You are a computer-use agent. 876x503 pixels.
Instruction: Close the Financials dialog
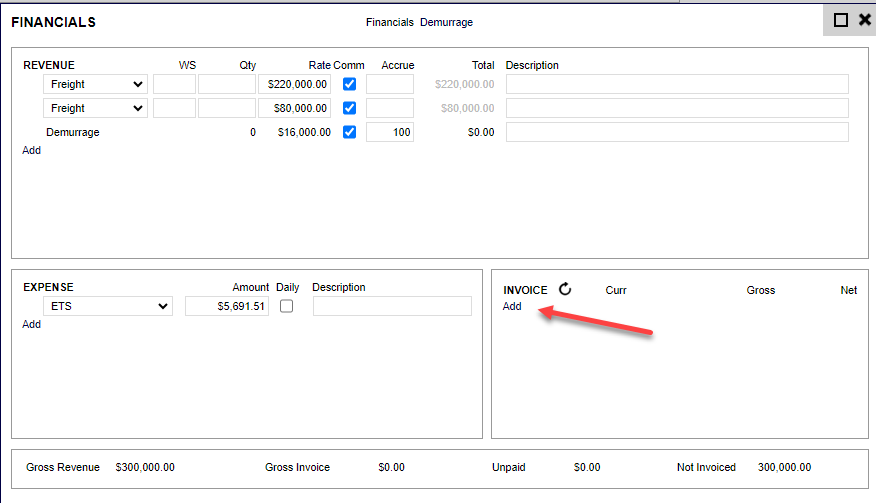click(x=864, y=20)
